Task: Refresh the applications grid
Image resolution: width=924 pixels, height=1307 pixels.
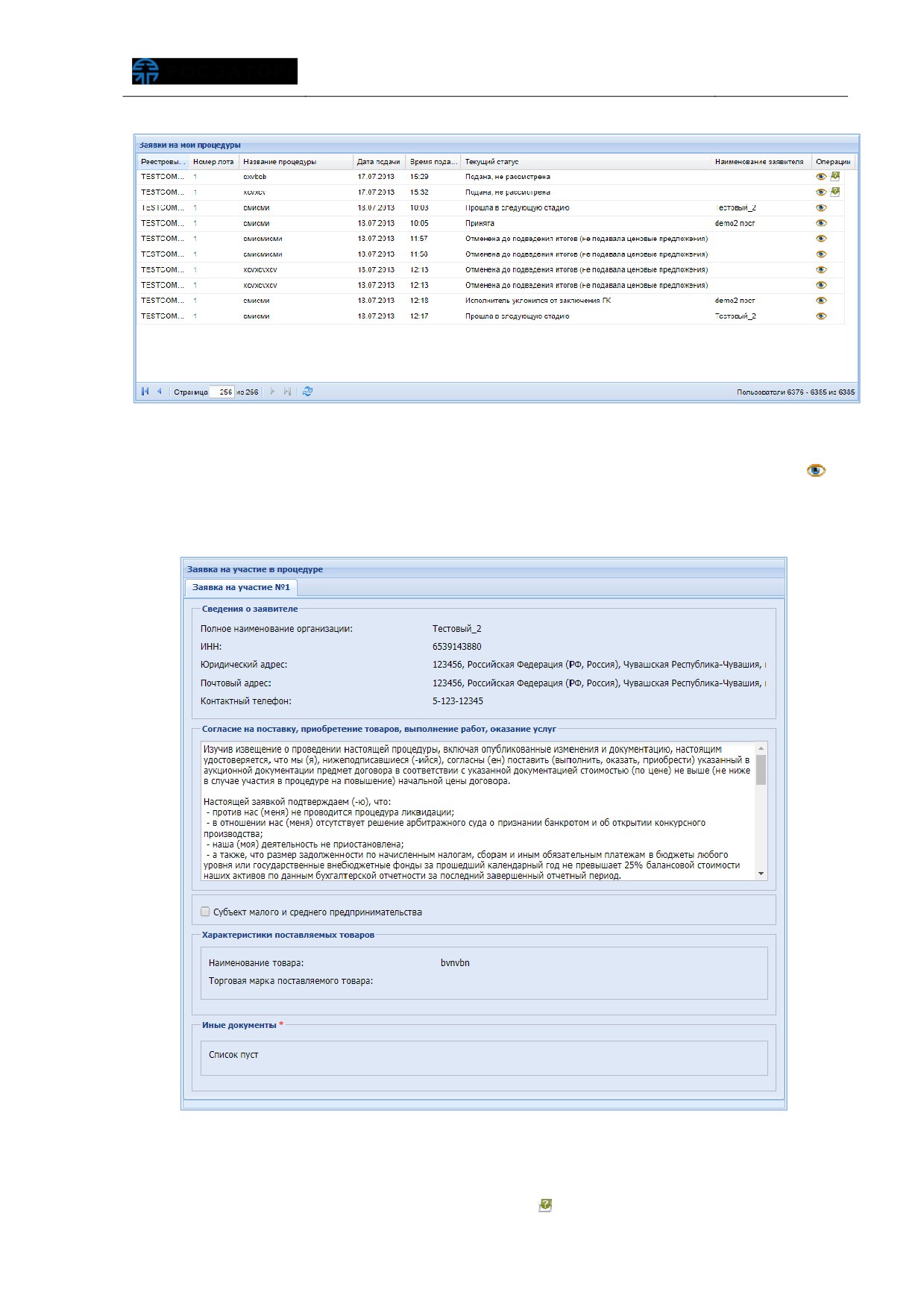Action: coord(307,392)
